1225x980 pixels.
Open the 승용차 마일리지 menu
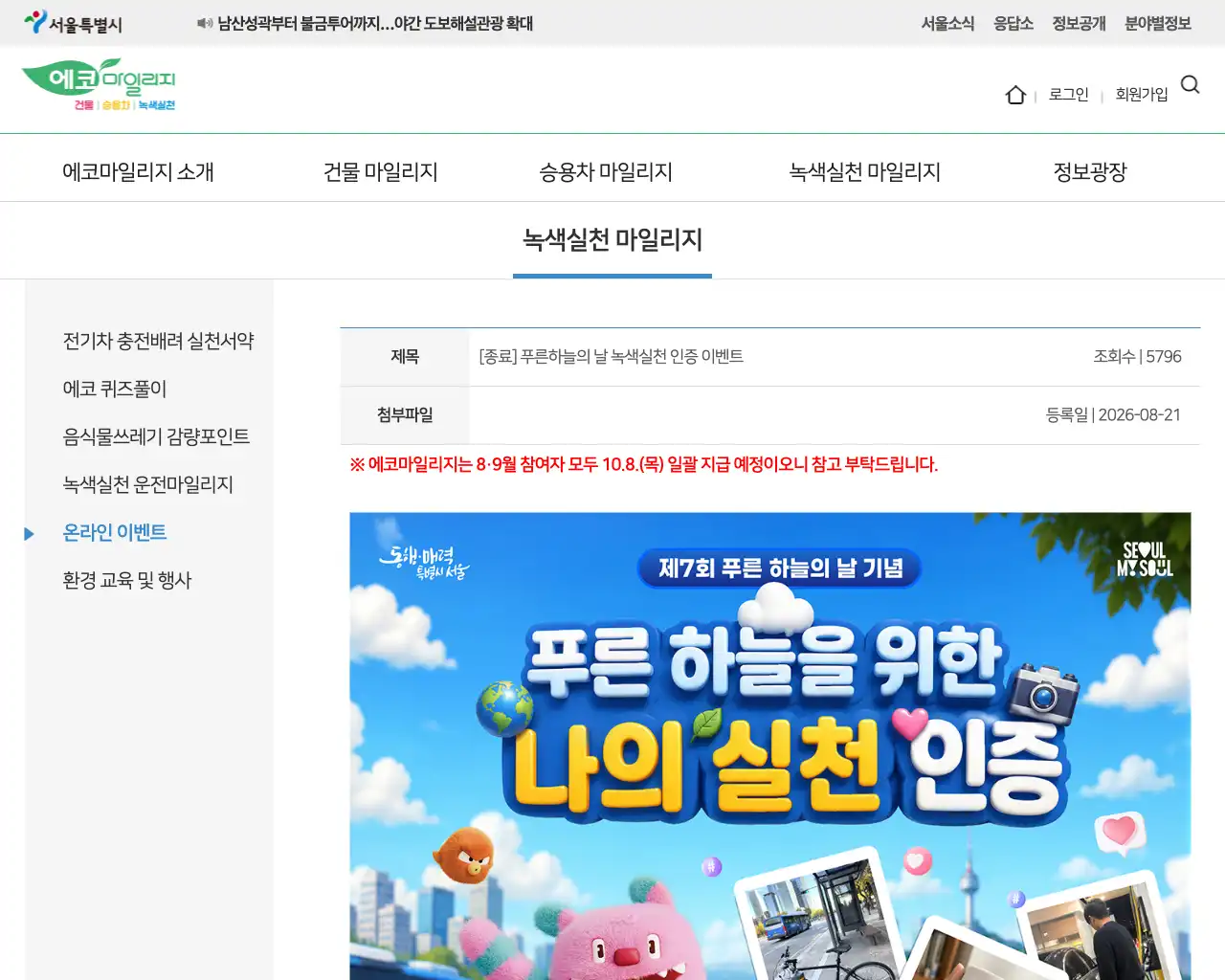tap(606, 172)
